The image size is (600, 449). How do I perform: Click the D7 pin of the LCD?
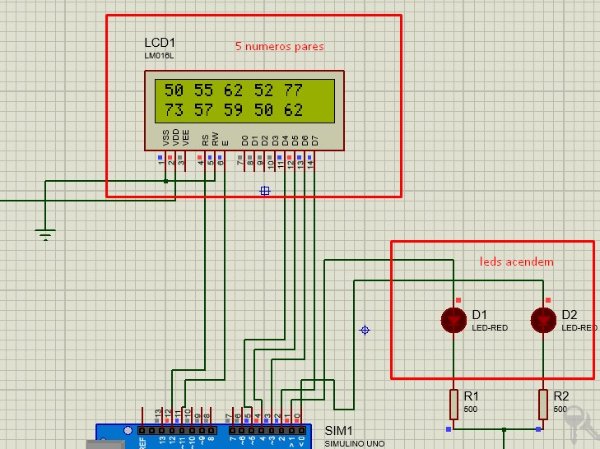pyautogui.click(x=314, y=138)
